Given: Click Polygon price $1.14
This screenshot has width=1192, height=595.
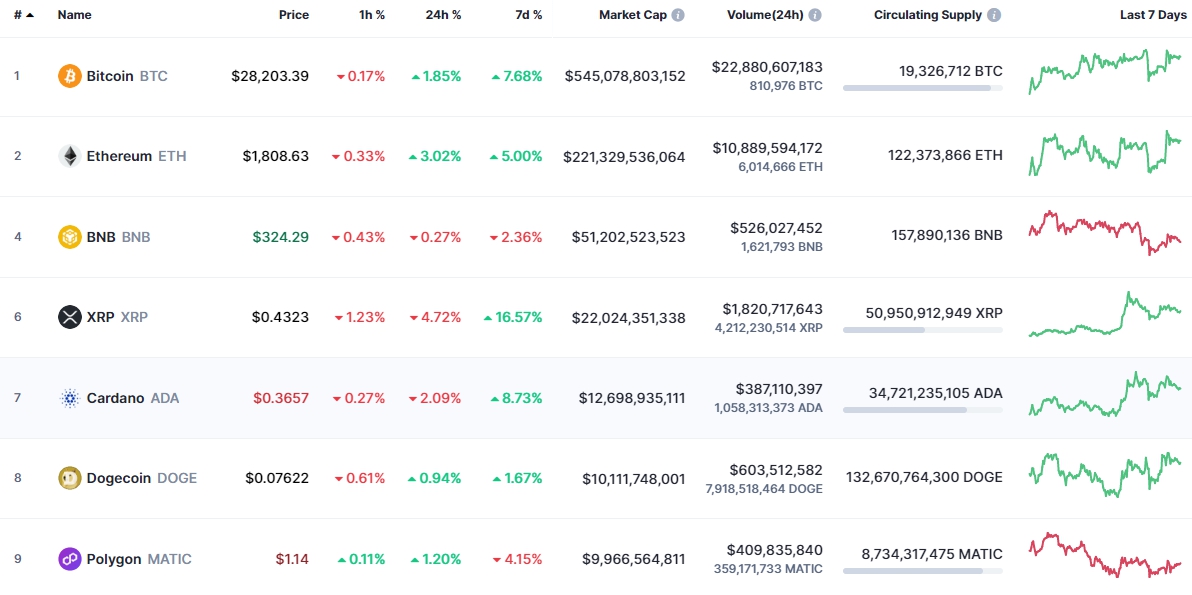Looking at the screenshot, I should point(293,559).
